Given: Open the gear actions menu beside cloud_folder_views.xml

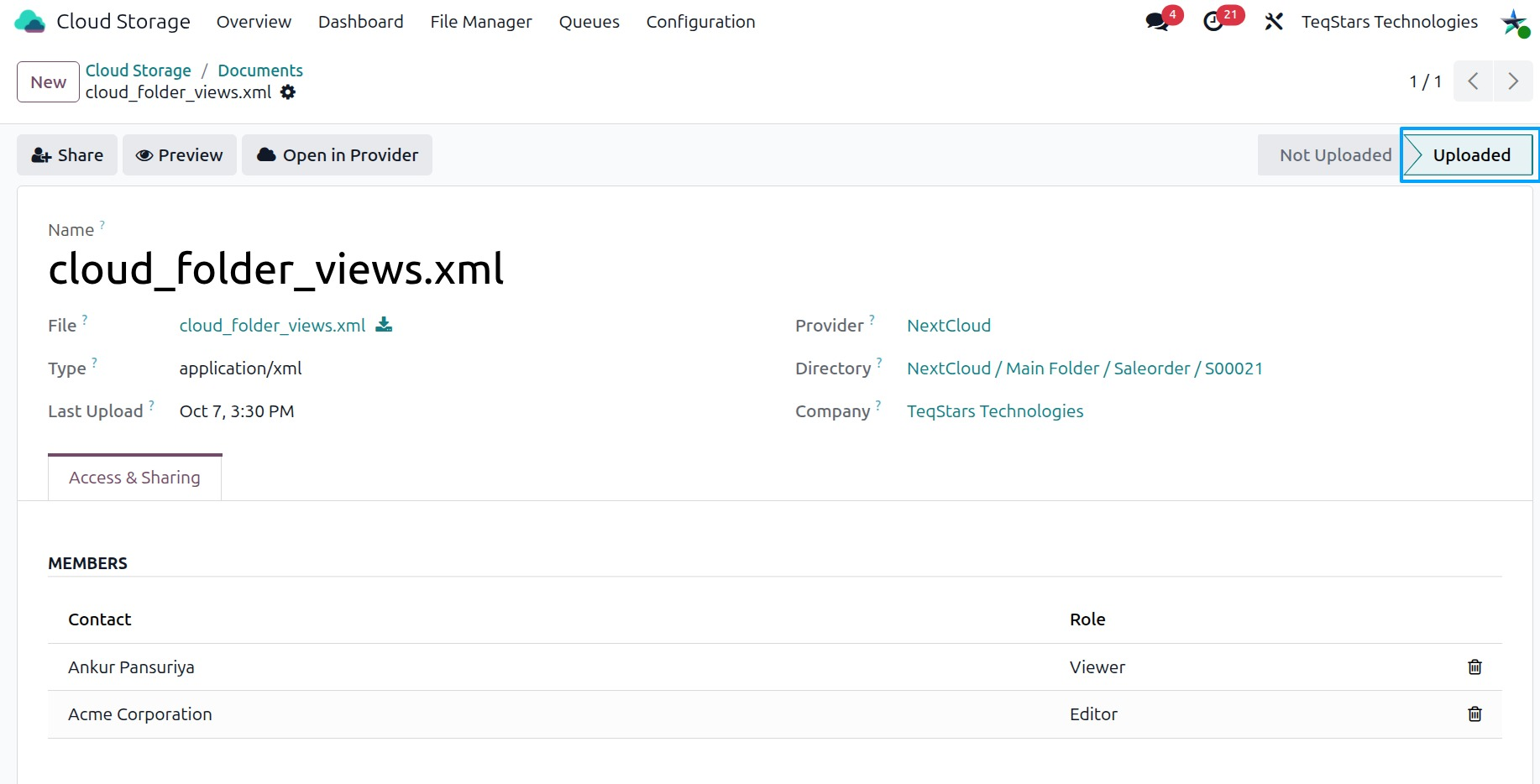Looking at the screenshot, I should coord(288,92).
